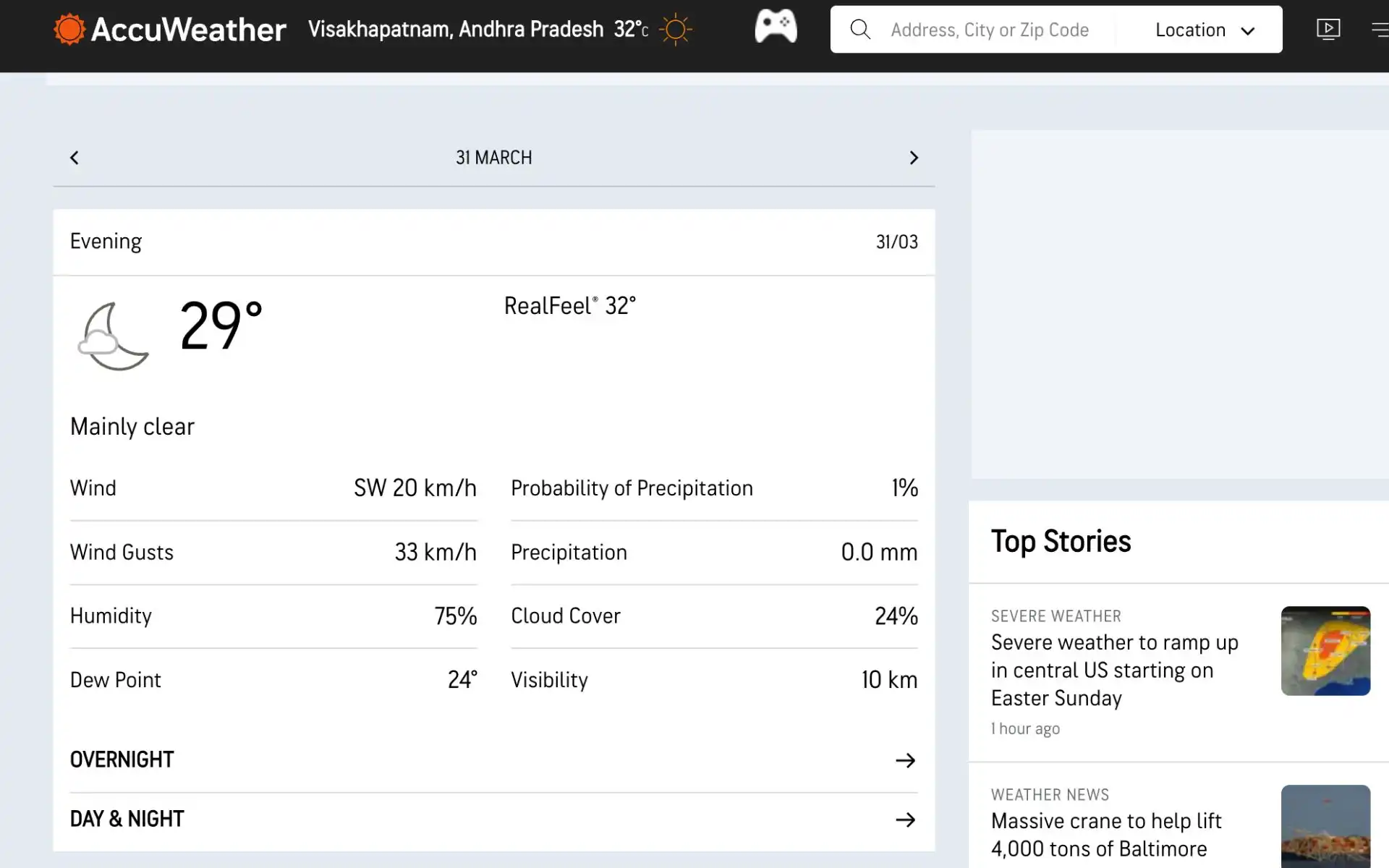This screenshot has width=1389, height=868.
Task: Click the 1 hour ago timestamp
Action: pos(1025,729)
